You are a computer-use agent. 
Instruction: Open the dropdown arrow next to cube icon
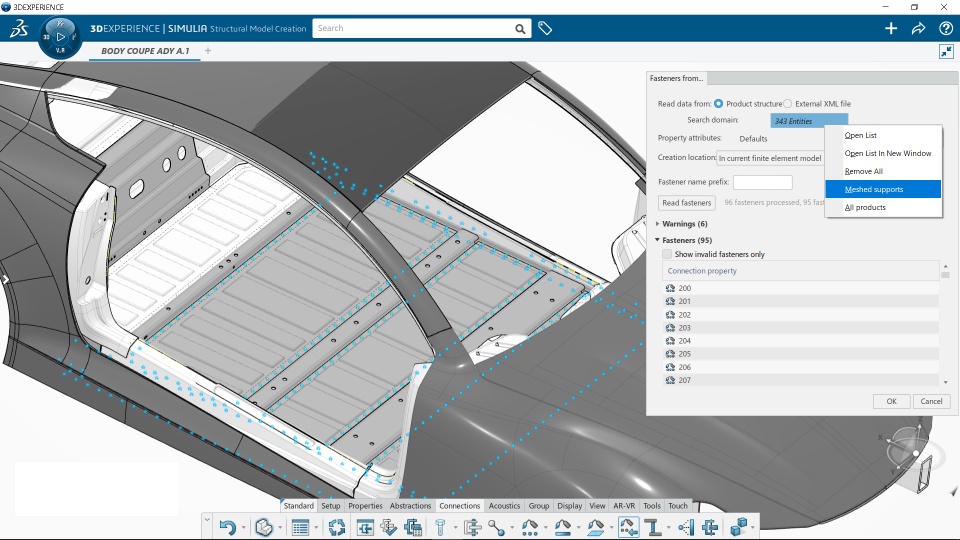(x=280, y=527)
